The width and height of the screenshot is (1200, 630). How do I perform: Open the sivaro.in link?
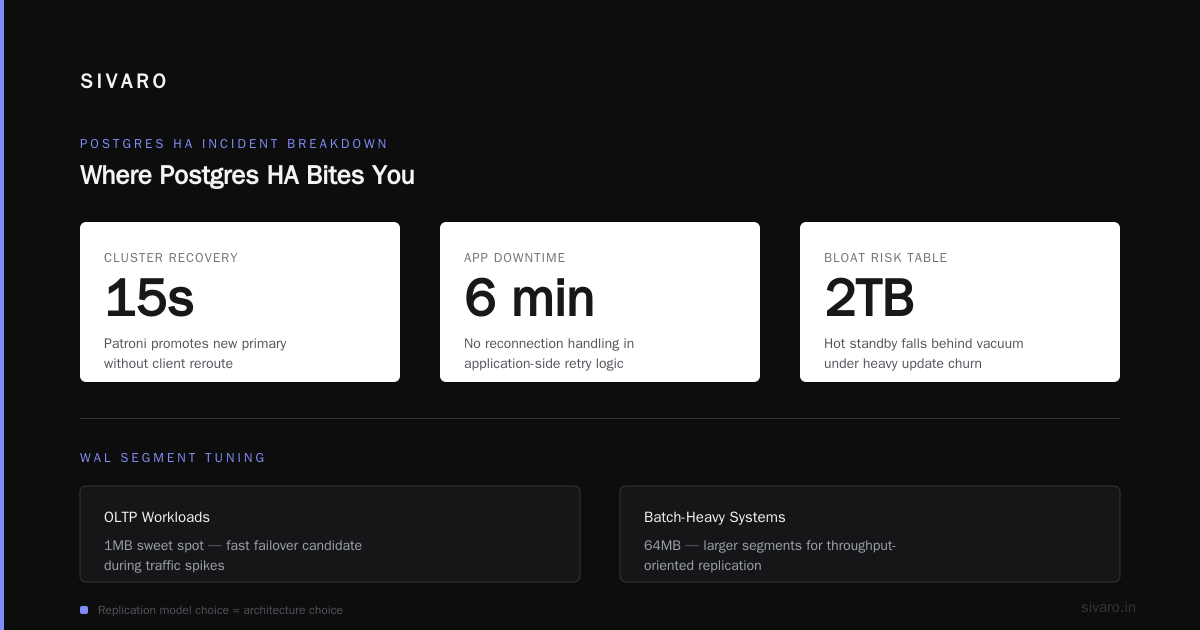click(1108, 607)
